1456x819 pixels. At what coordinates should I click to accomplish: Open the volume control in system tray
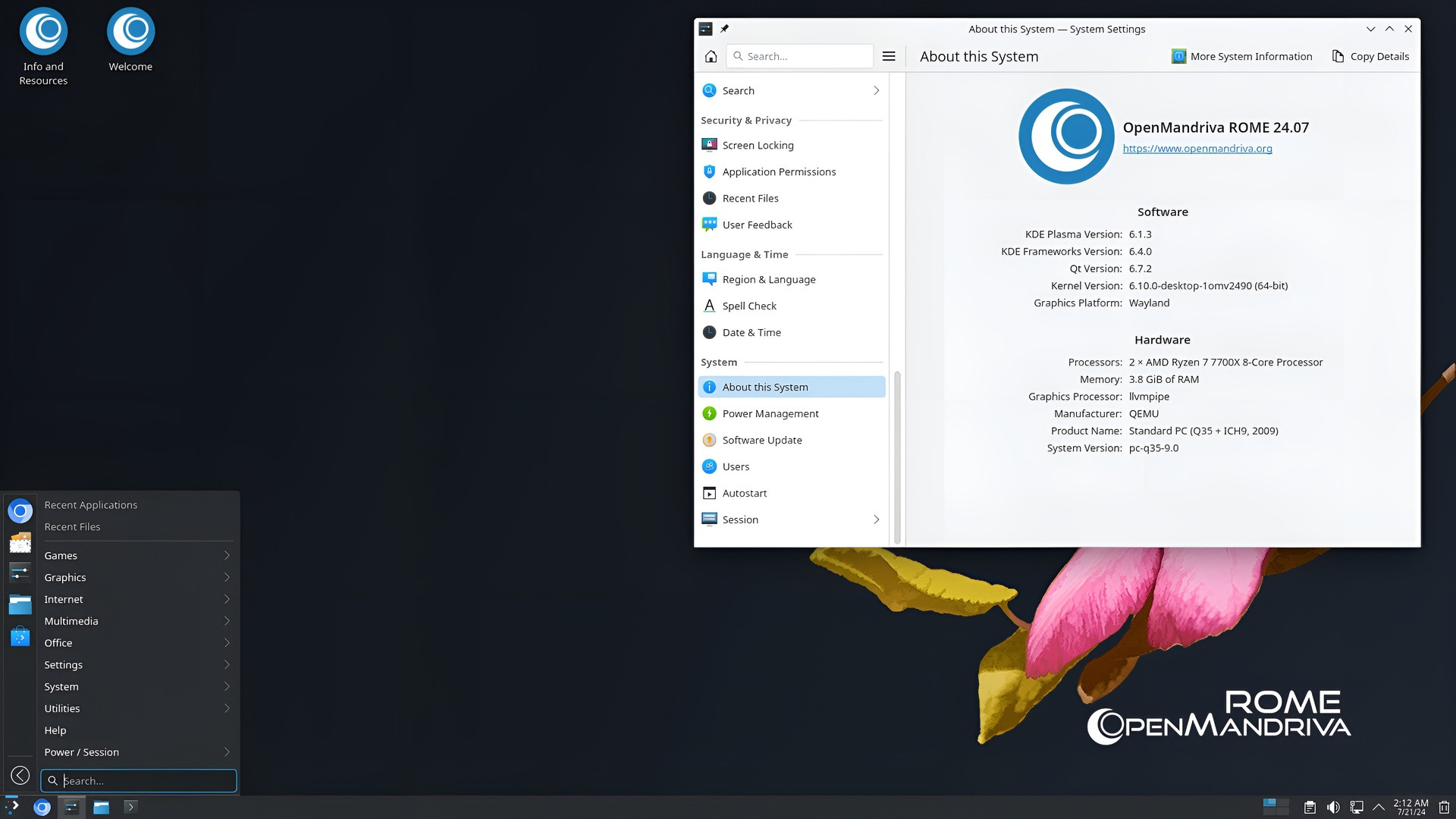click(x=1333, y=807)
